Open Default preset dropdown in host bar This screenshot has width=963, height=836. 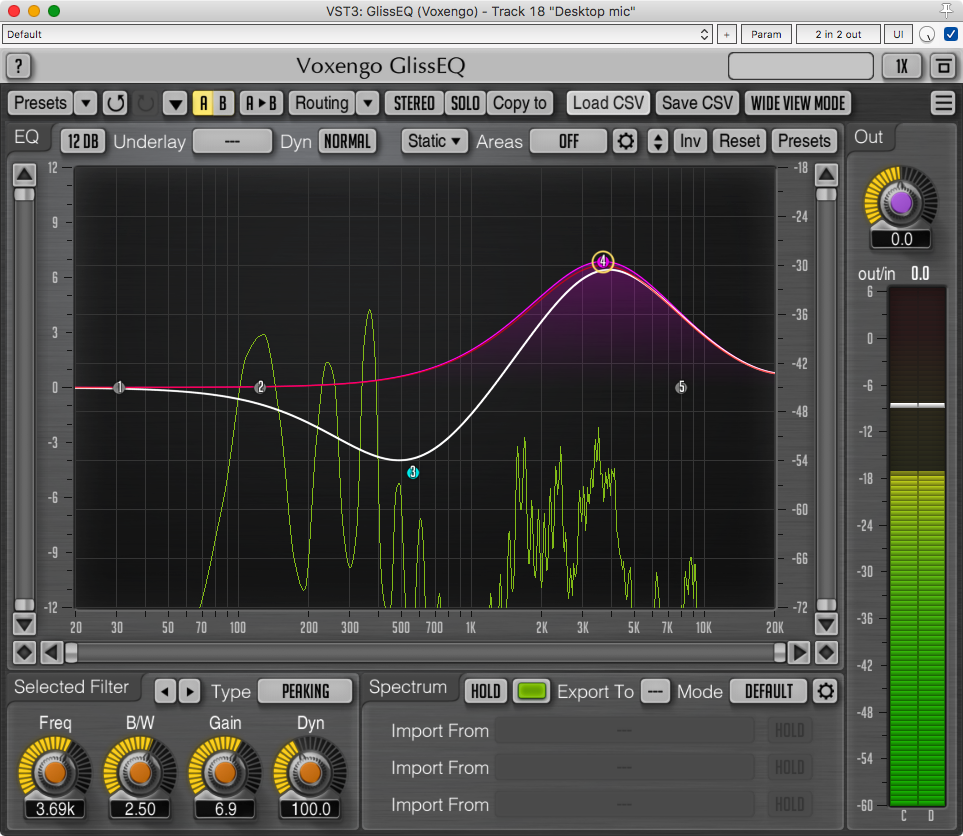357,34
